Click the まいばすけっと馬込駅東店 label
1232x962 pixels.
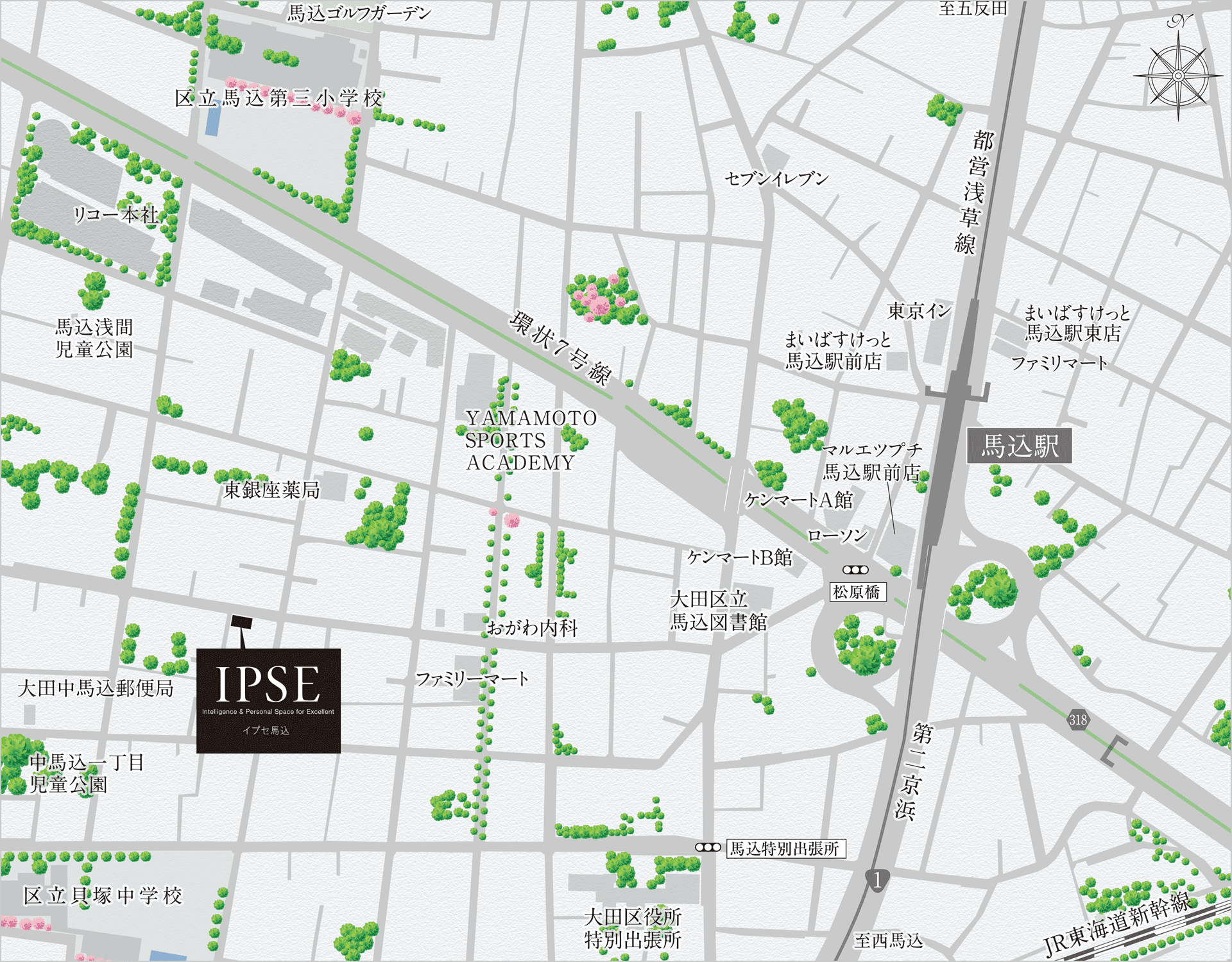[x=1076, y=323]
